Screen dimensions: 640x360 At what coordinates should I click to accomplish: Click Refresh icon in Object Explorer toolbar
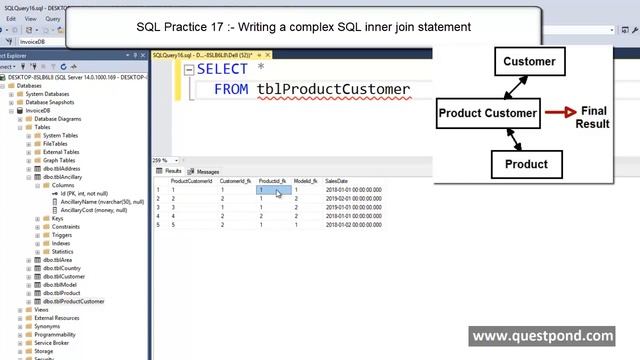coord(63,67)
